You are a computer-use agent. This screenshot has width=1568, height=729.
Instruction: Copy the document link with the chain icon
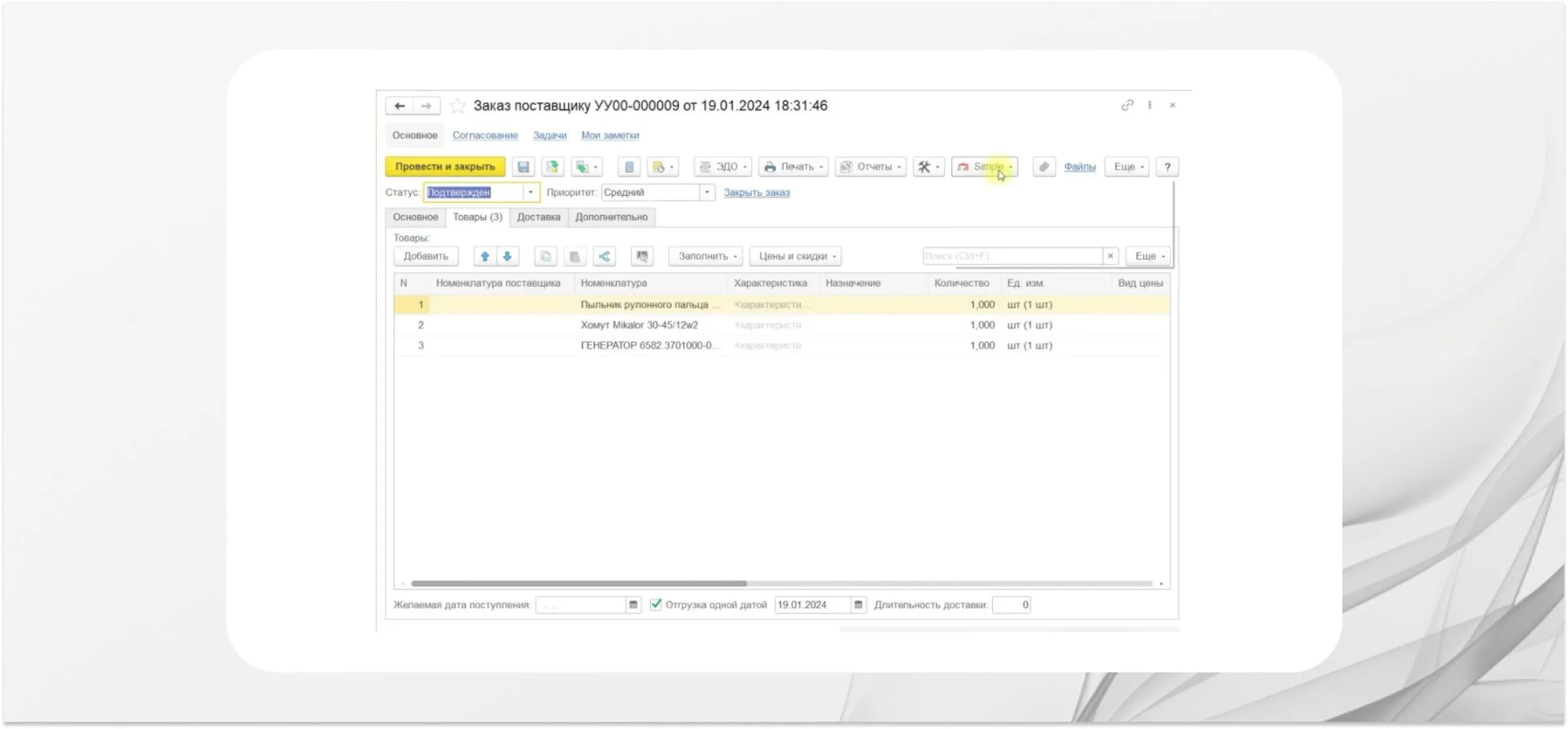1127,105
